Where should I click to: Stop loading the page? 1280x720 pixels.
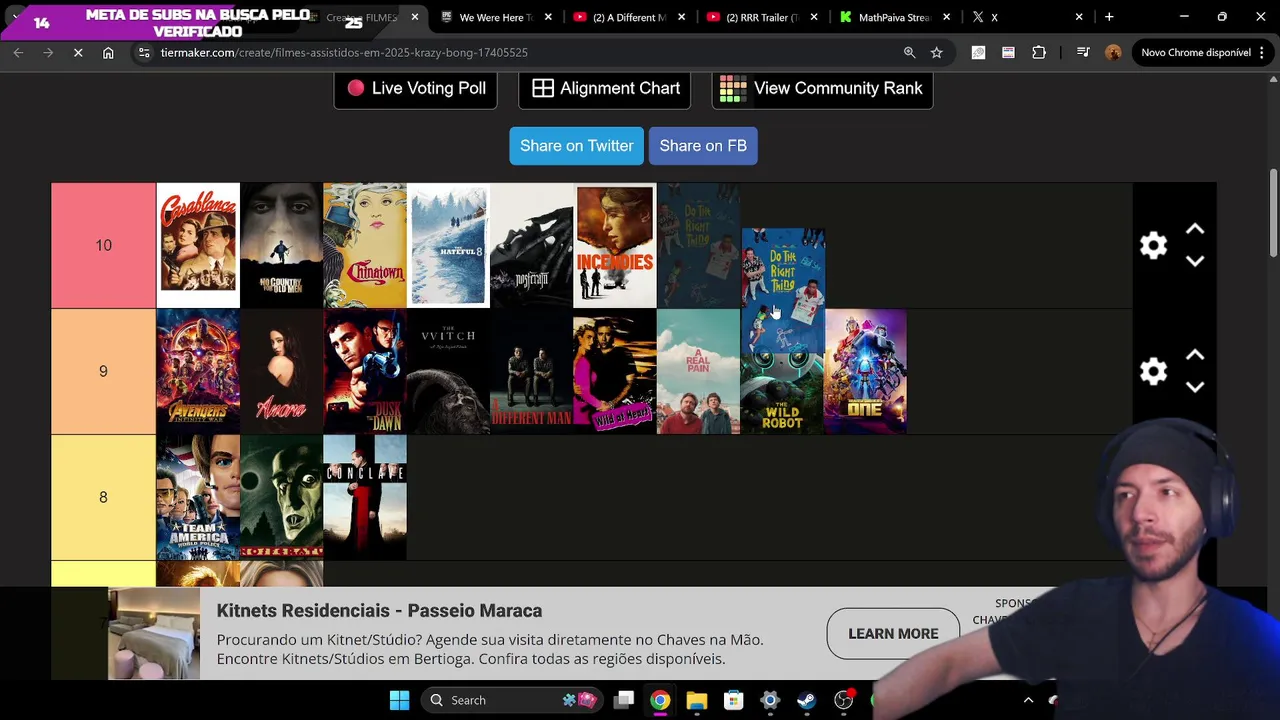point(78,52)
